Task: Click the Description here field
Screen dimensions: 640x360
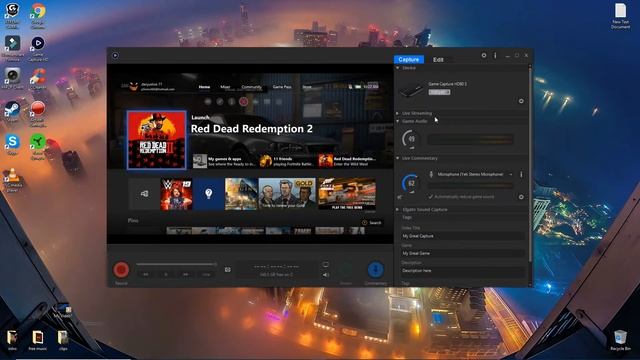Action: (x=463, y=272)
